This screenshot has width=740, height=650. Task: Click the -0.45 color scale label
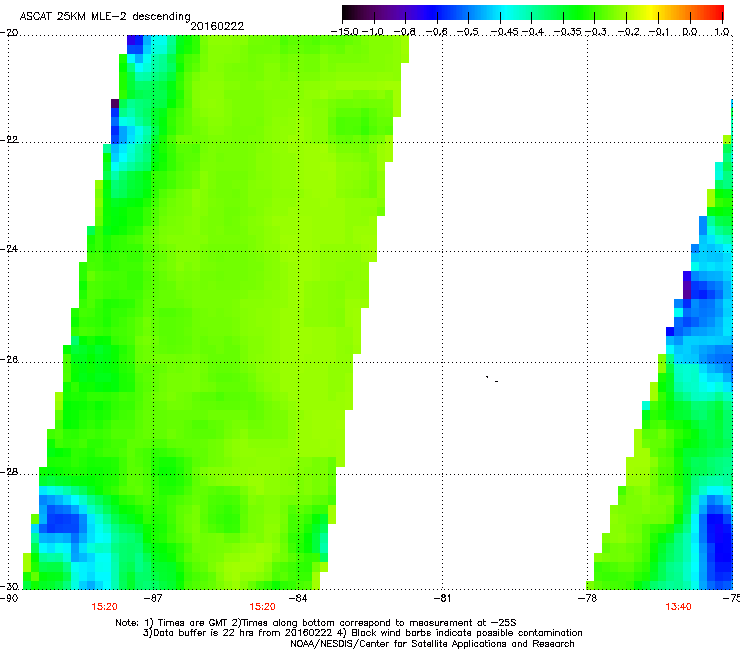pos(504,32)
